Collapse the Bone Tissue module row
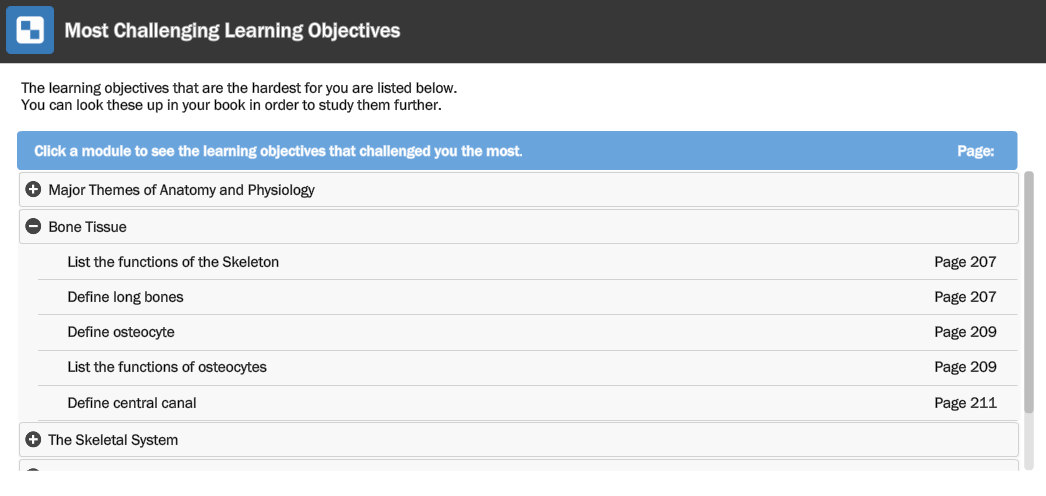This screenshot has height=496, width=1046. (x=518, y=227)
